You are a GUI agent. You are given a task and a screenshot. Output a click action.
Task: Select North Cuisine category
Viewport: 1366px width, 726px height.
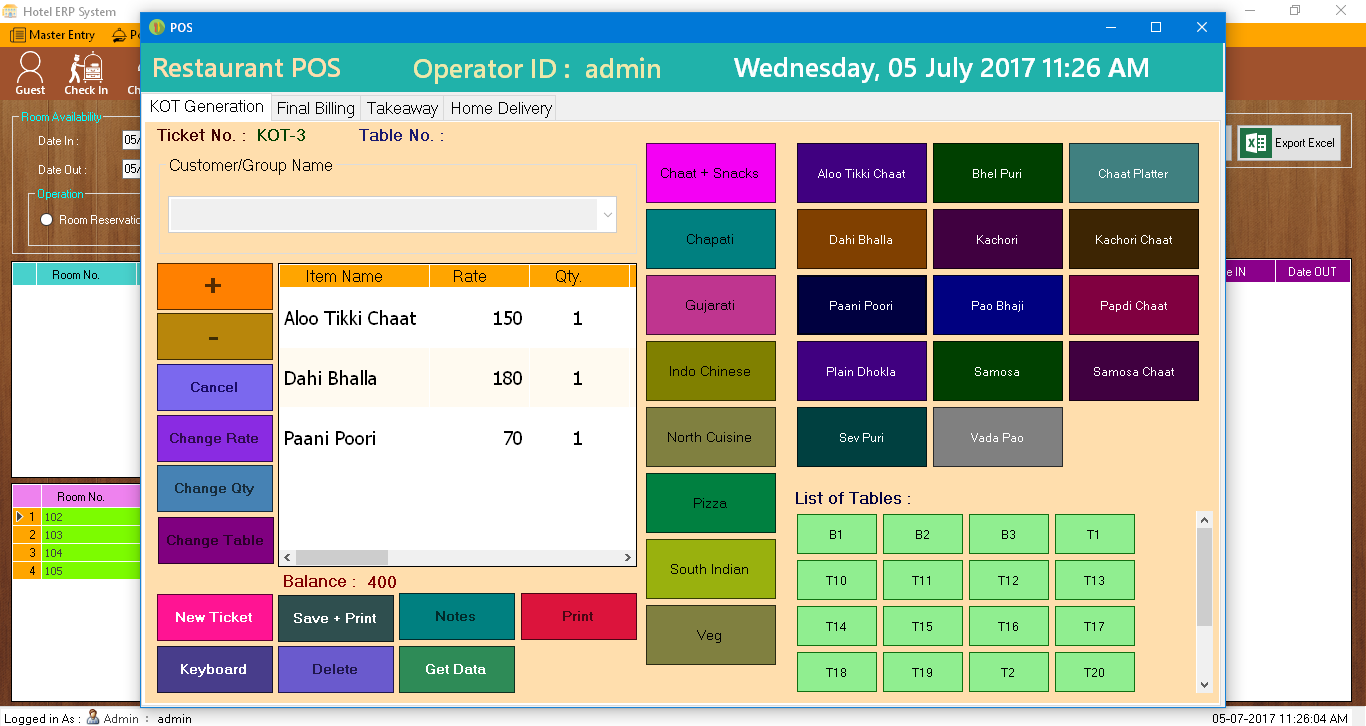coord(711,437)
